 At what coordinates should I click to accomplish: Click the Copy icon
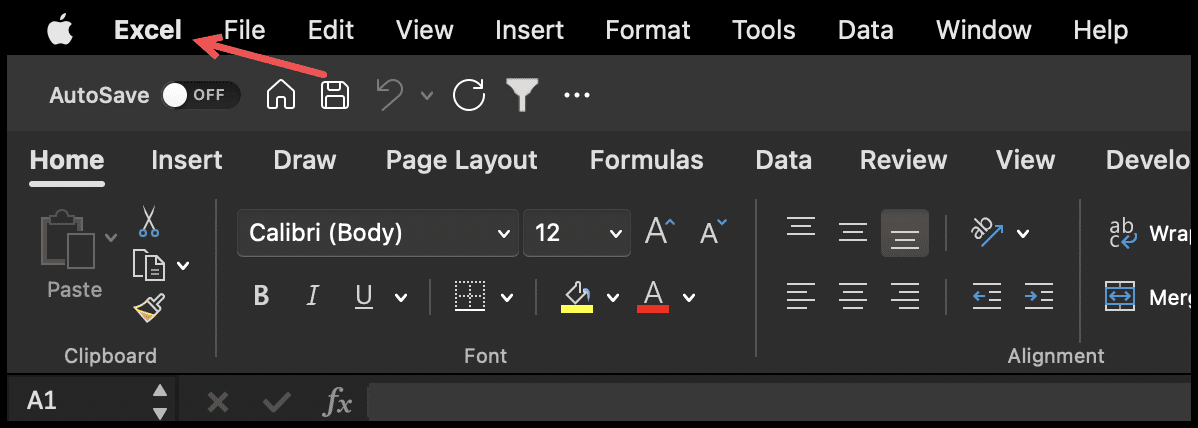[148, 265]
